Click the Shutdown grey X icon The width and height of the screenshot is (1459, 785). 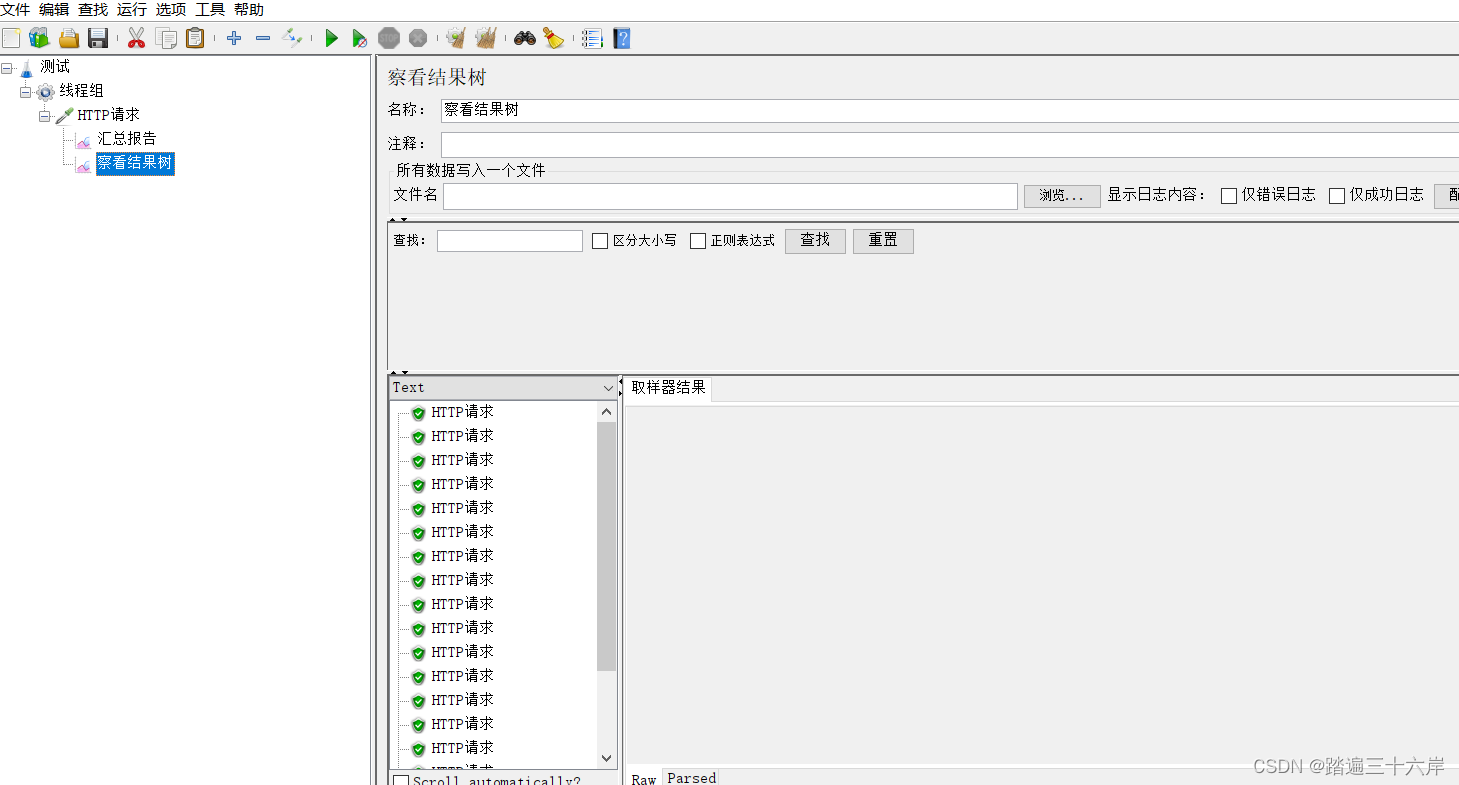pos(418,39)
